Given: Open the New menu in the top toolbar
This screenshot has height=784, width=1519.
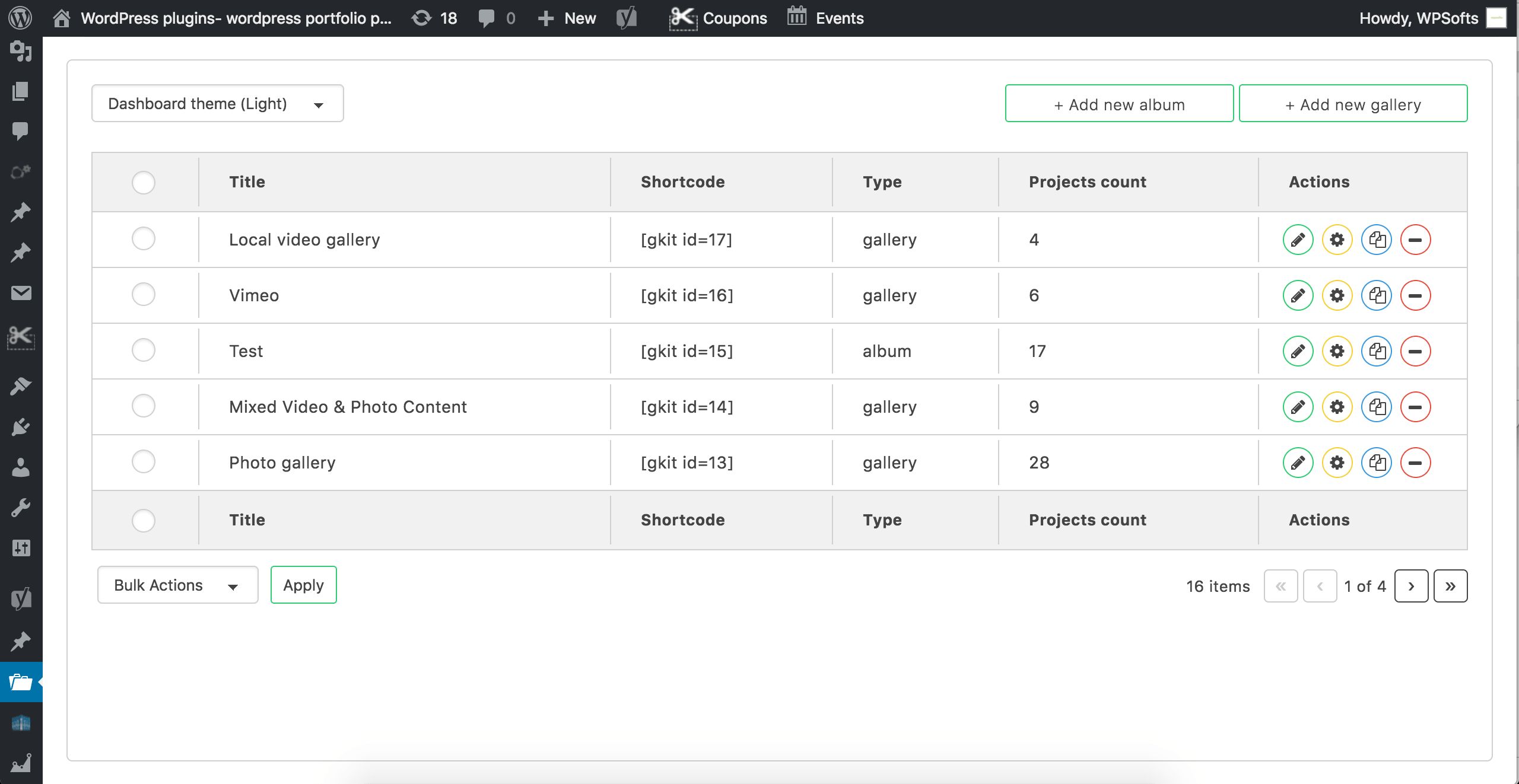Looking at the screenshot, I should (567, 18).
